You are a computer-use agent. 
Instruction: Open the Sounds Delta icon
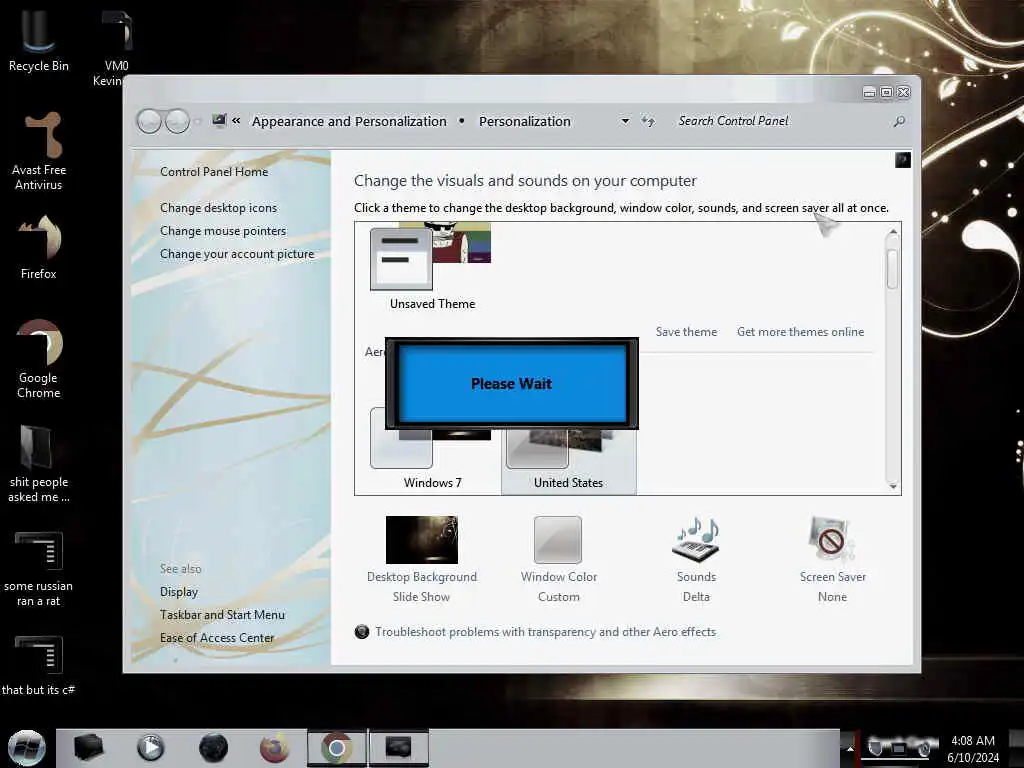(696, 539)
